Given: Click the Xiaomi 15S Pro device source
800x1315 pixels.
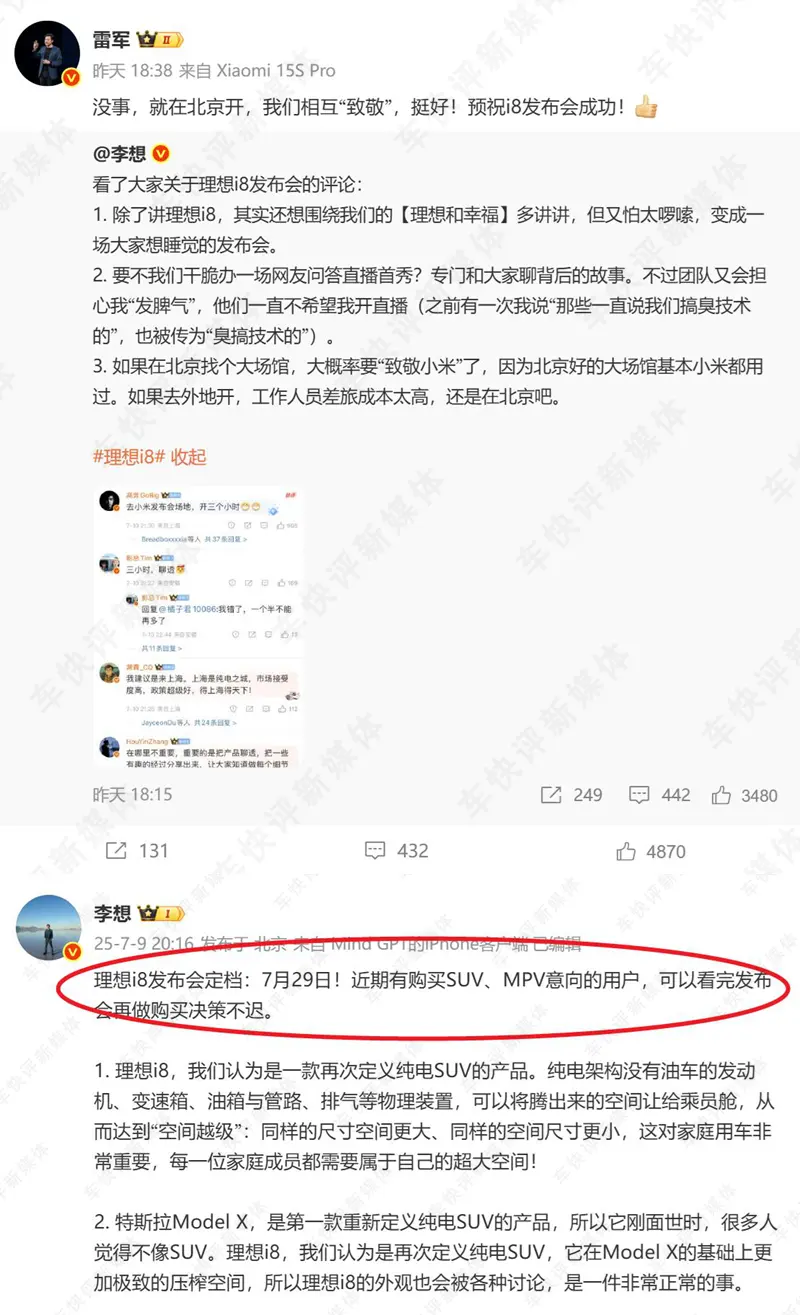Looking at the screenshot, I should point(257,71).
